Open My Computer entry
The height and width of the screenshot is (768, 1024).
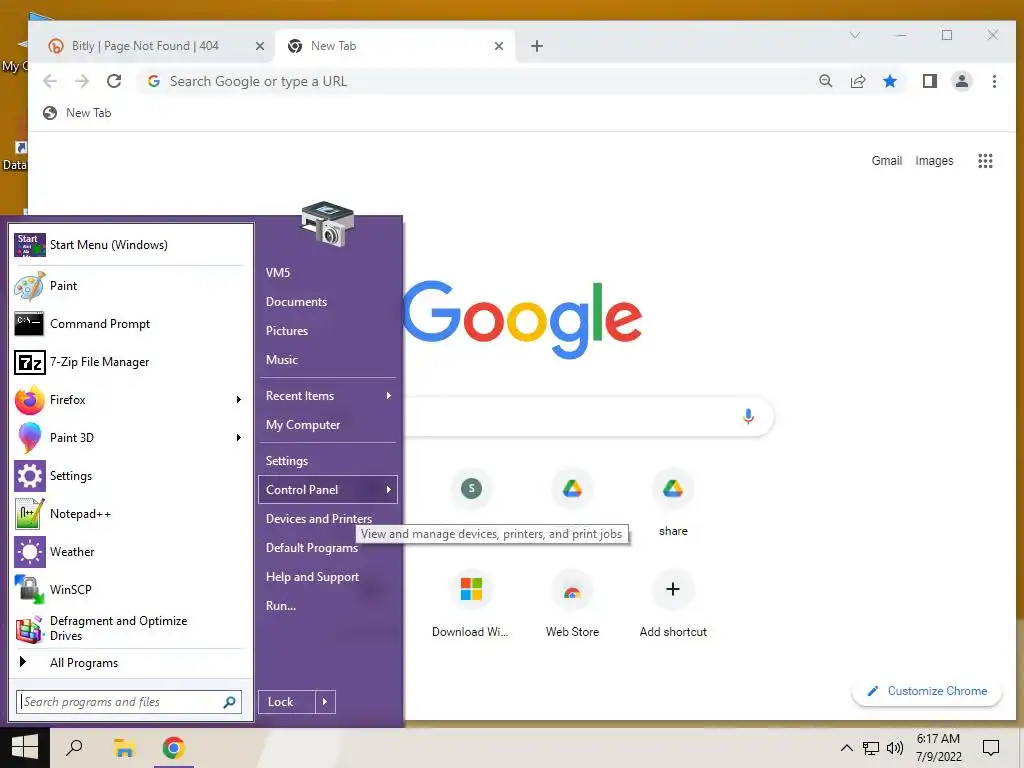(x=328, y=424)
